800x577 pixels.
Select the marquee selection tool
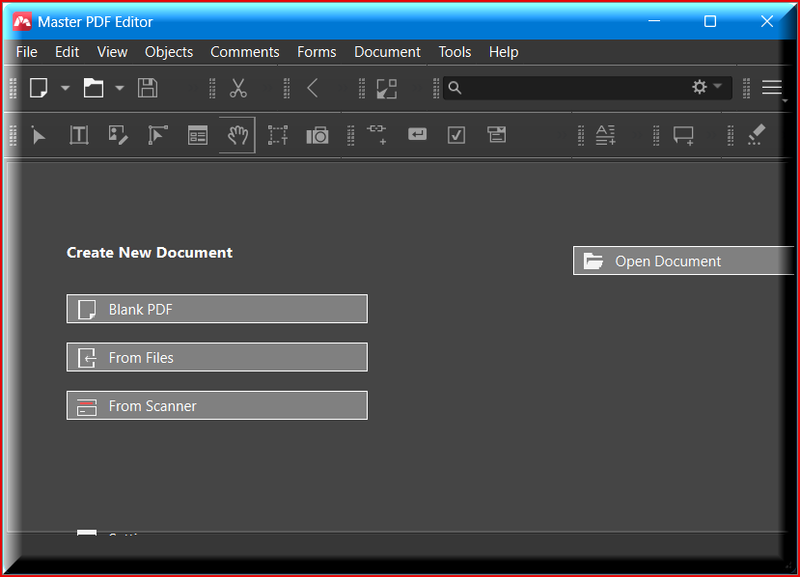tap(278, 135)
